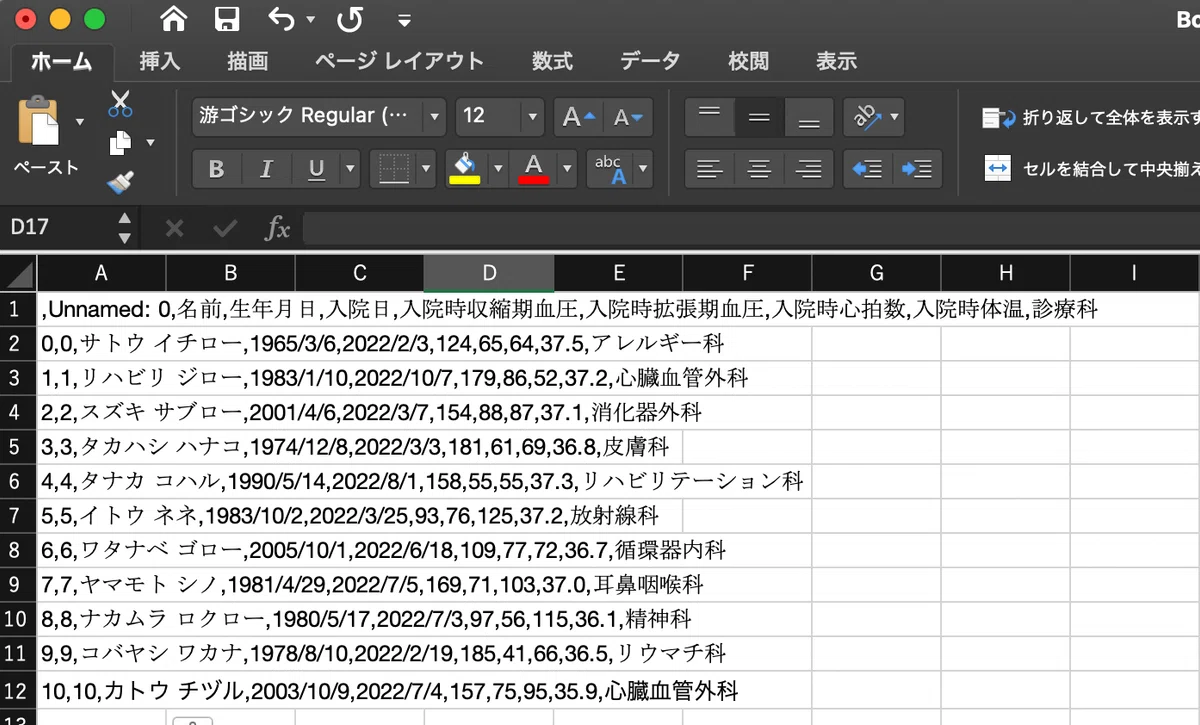
Task: Save the workbook with the floppy icon
Action: click(x=227, y=18)
